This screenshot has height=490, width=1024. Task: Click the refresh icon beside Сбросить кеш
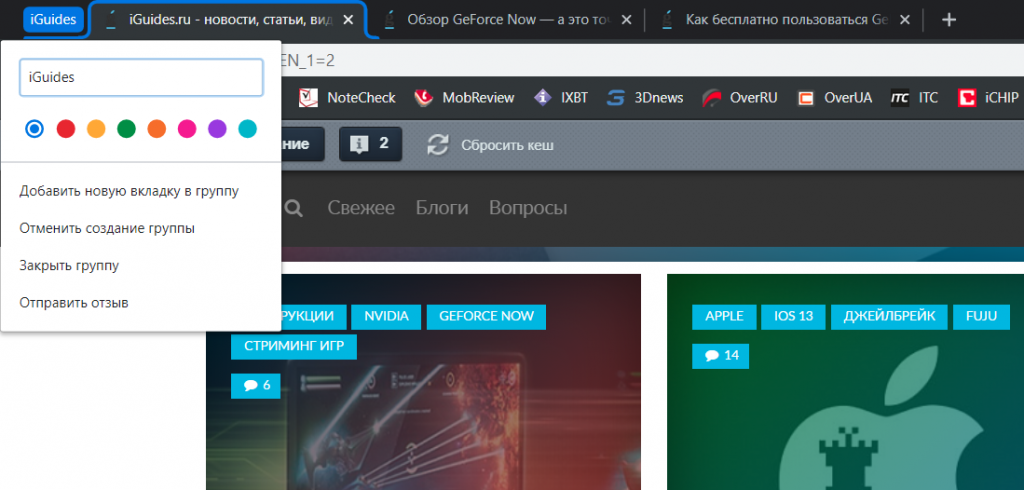(438, 145)
